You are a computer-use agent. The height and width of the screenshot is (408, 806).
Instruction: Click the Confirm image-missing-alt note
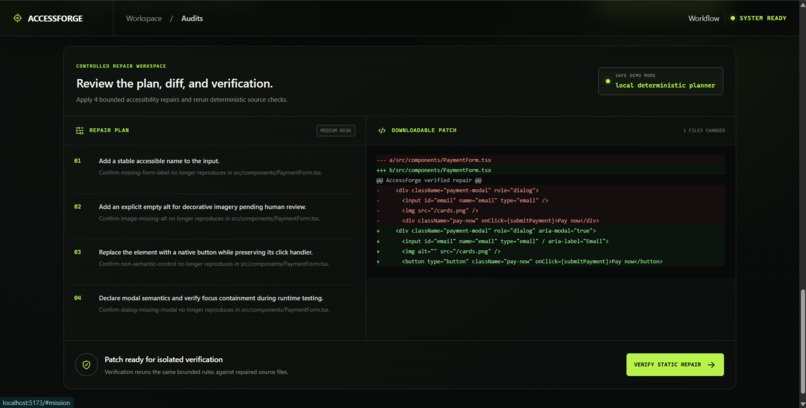[209, 218]
